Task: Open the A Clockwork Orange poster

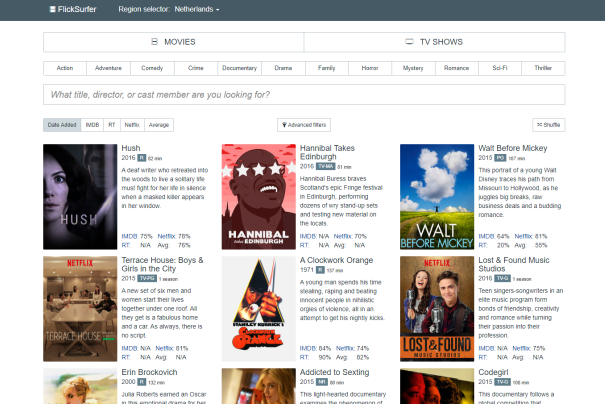Action: tap(259, 309)
